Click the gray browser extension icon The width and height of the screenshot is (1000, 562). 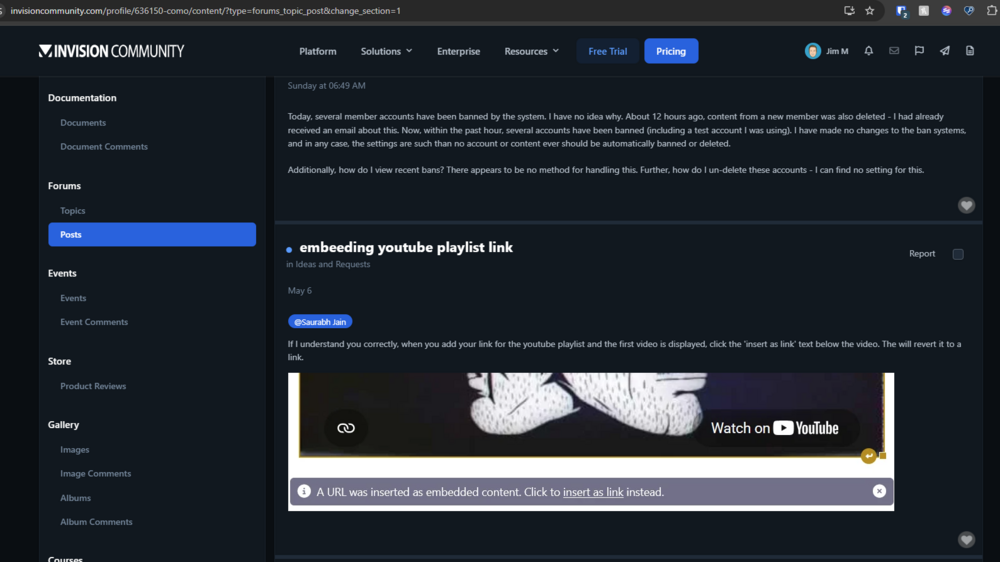pos(923,11)
